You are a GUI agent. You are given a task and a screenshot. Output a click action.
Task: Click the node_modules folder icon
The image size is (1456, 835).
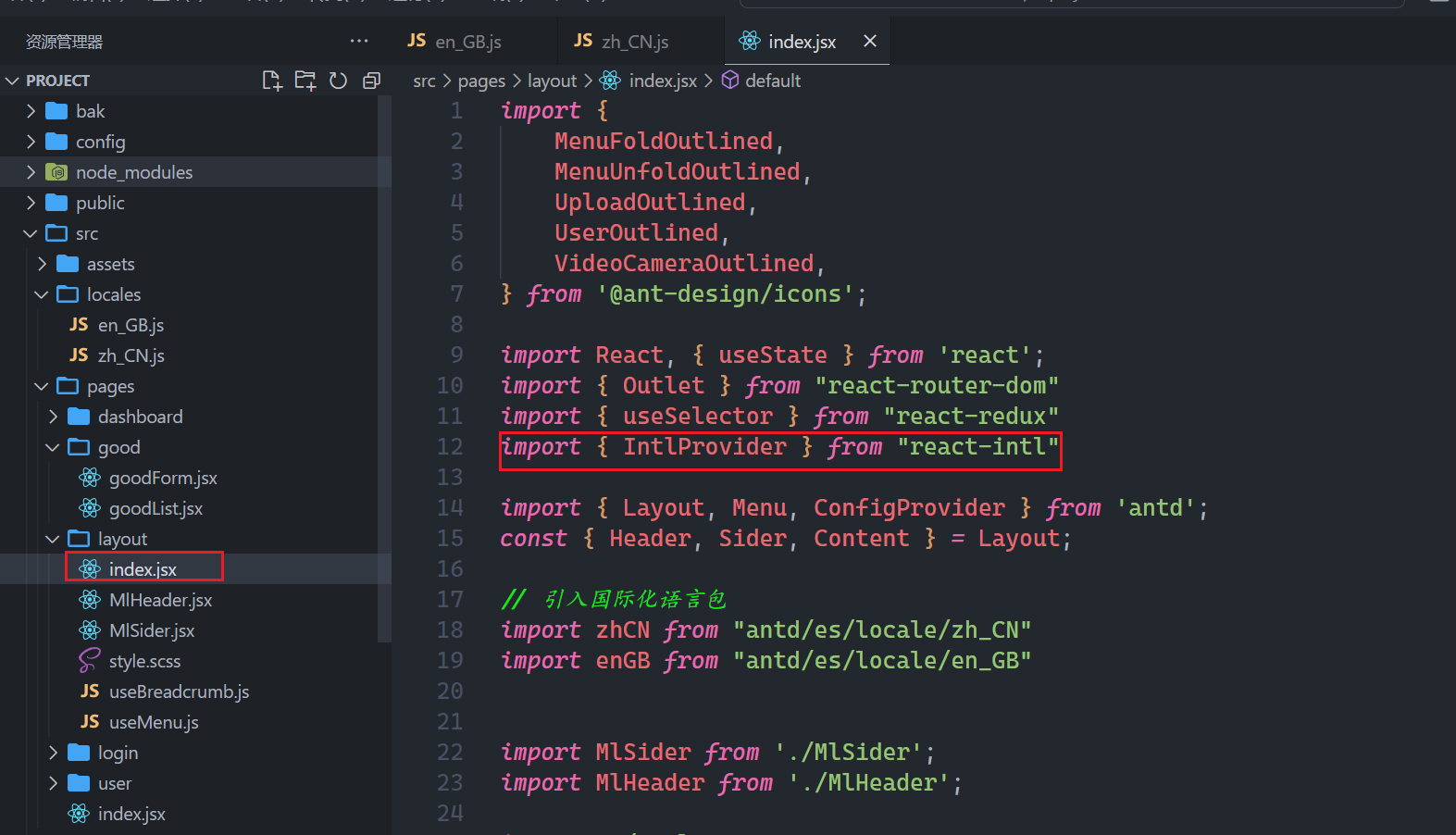[56, 172]
